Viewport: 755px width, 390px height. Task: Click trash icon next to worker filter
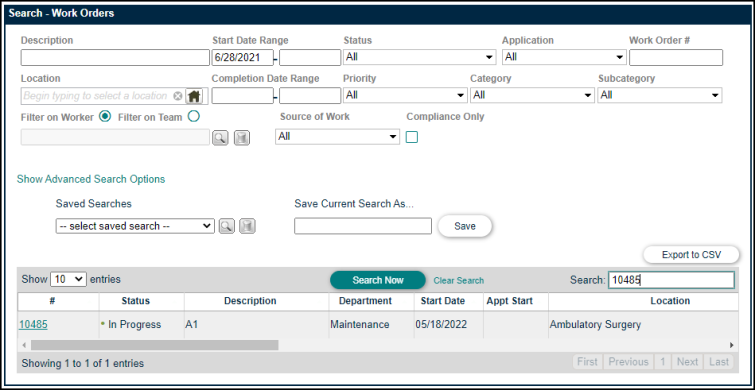pos(242,138)
